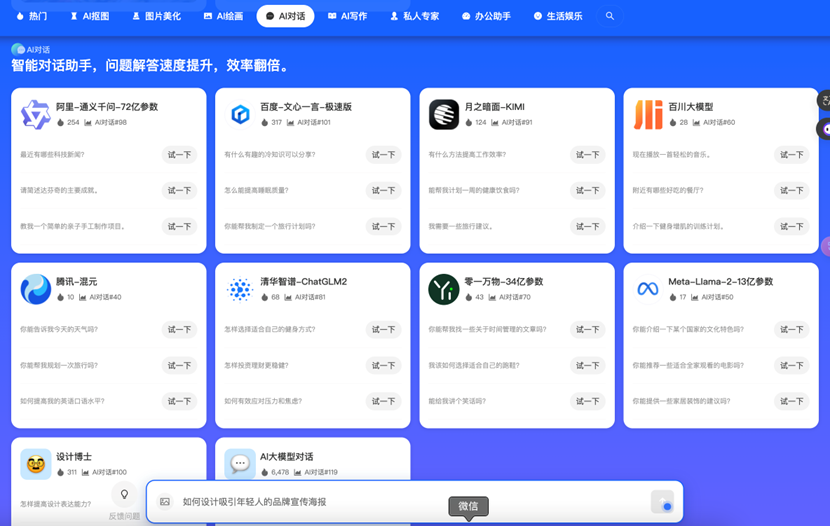Screen dimensions: 830x526
Task: Click the search magnifier icon
Action: click(x=610, y=16)
